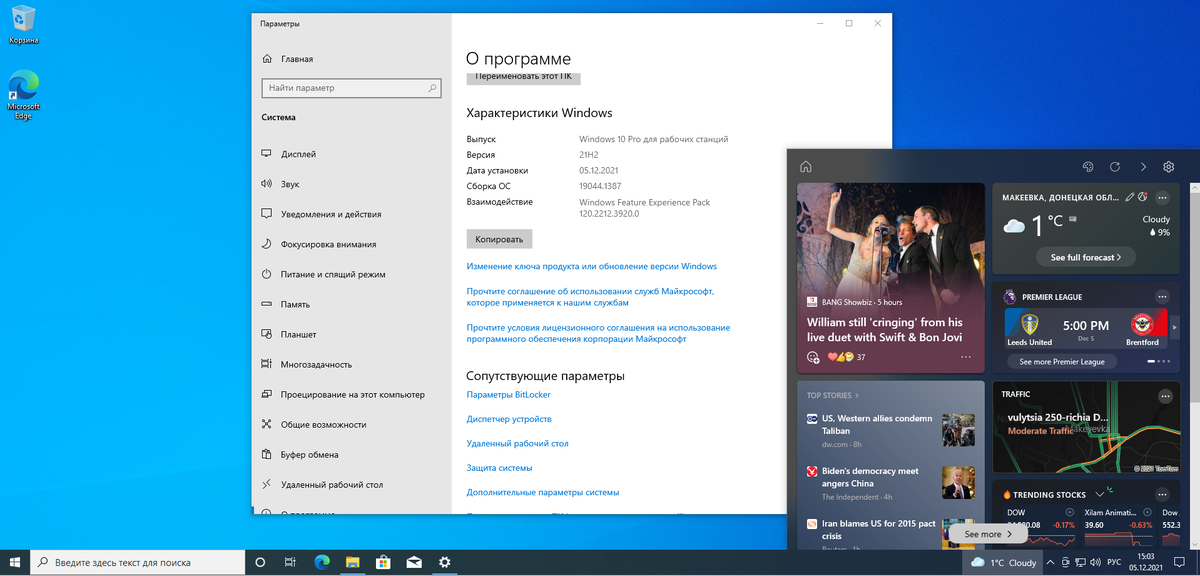
Task: Open news widget settings gear
Action: tap(1168, 167)
